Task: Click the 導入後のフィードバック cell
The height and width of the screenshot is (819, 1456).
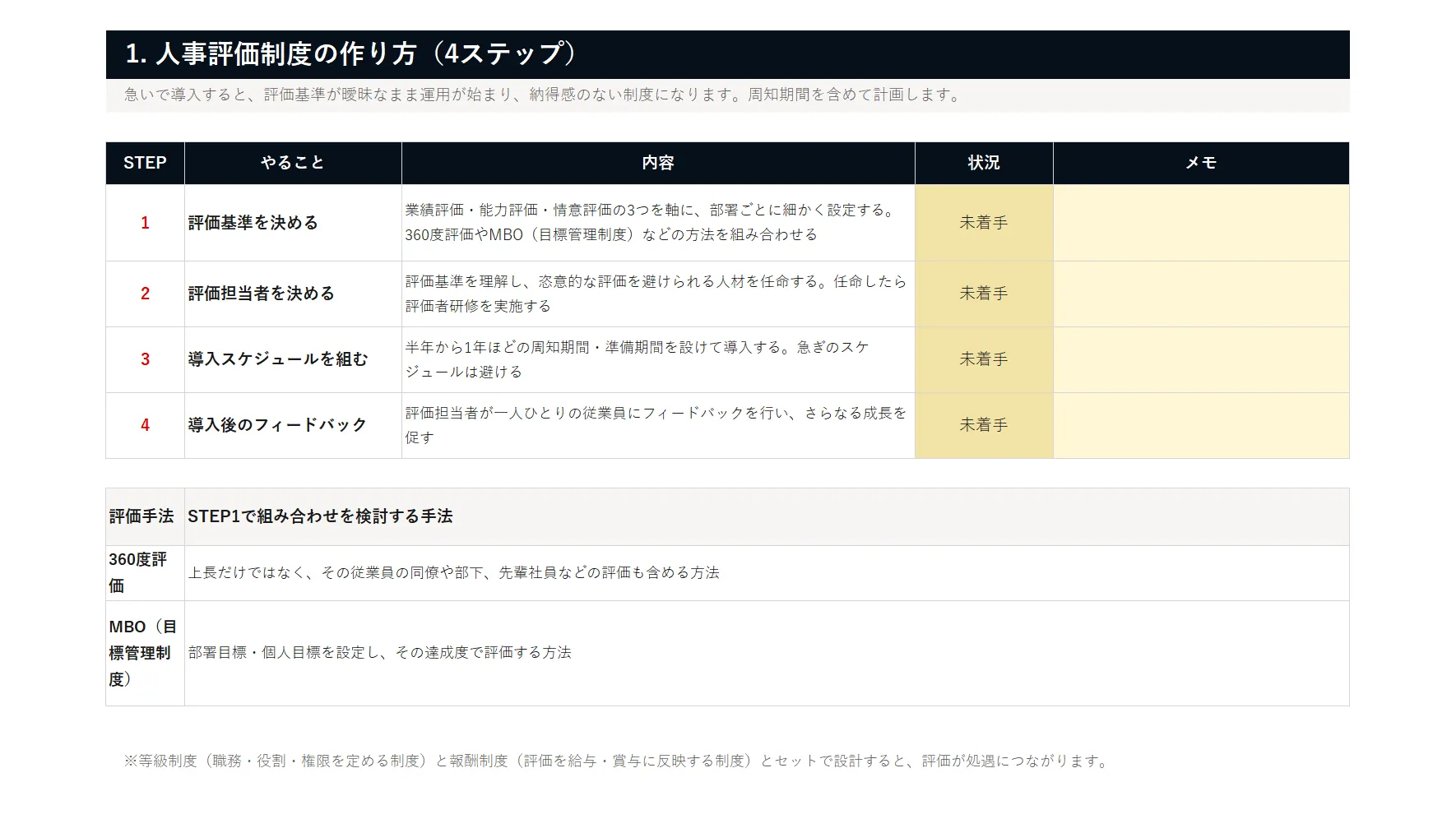Action: 293,425
